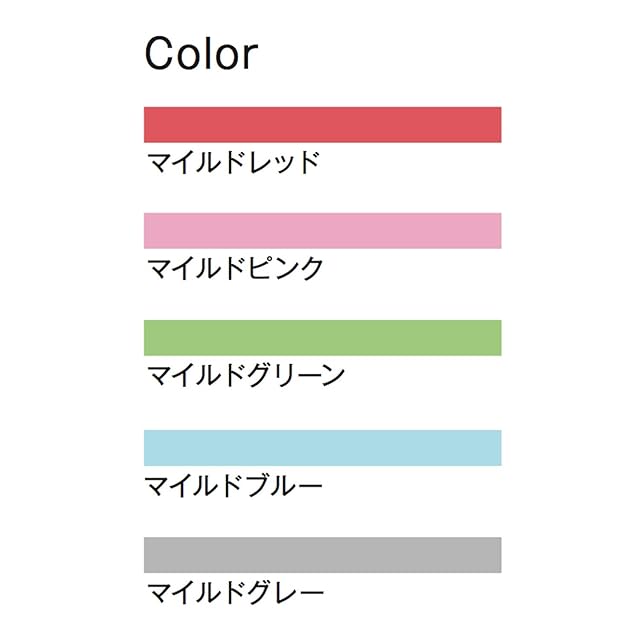Choose the color name under the green swatch
Viewport: 640px width, 640px height.
click(x=246, y=376)
